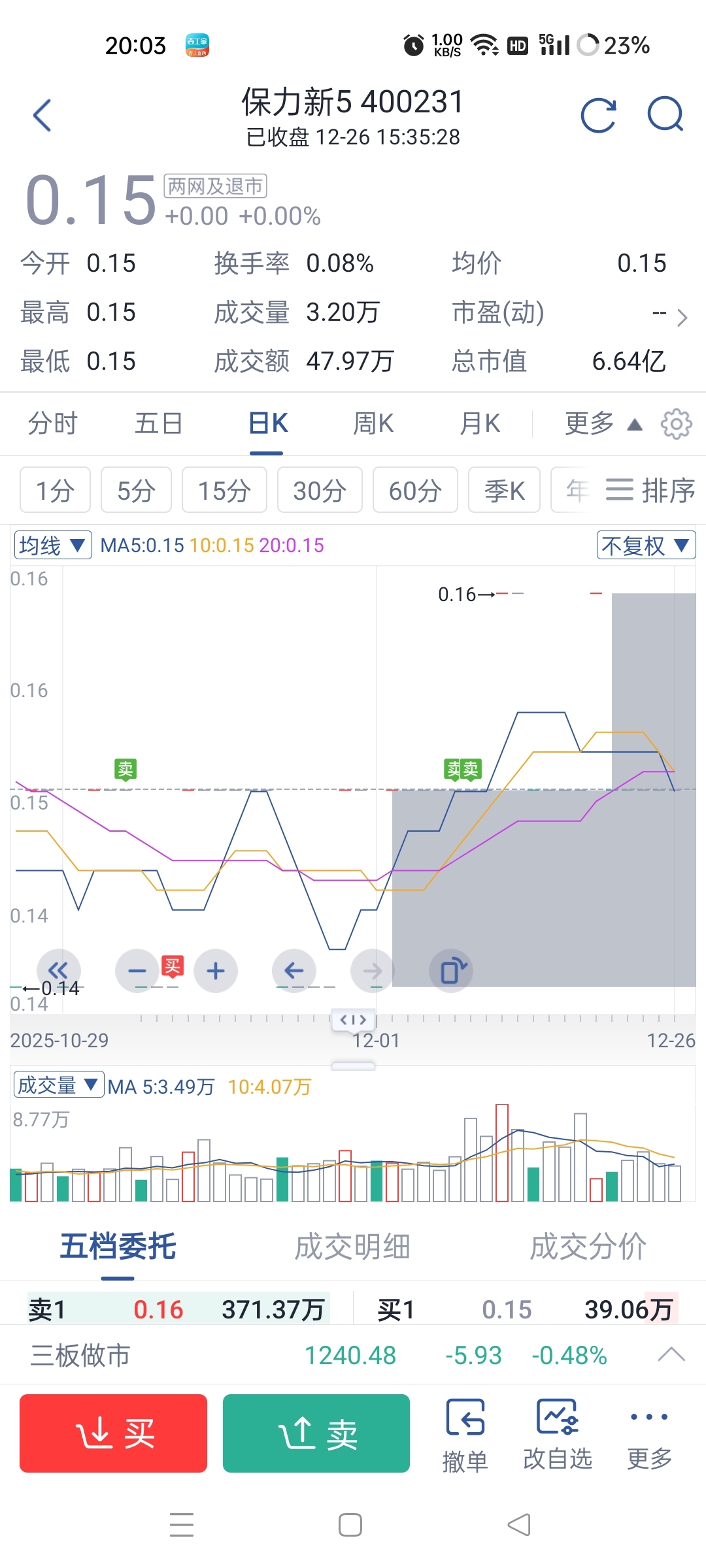Open chart settings gear icon
Image resolution: width=706 pixels, height=1568 pixels.
click(676, 424)
